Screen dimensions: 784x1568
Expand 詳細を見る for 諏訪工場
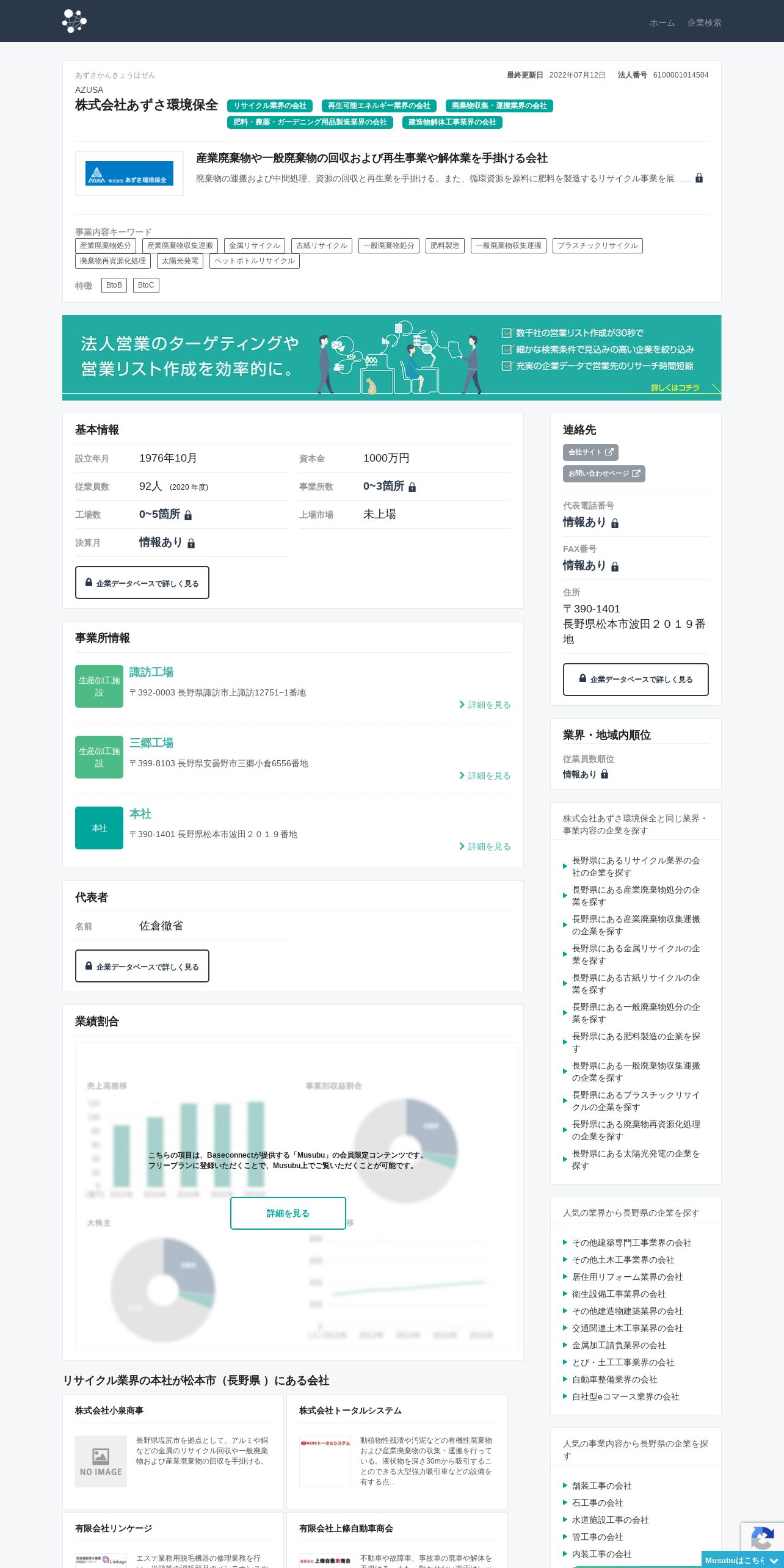point(485,705)
